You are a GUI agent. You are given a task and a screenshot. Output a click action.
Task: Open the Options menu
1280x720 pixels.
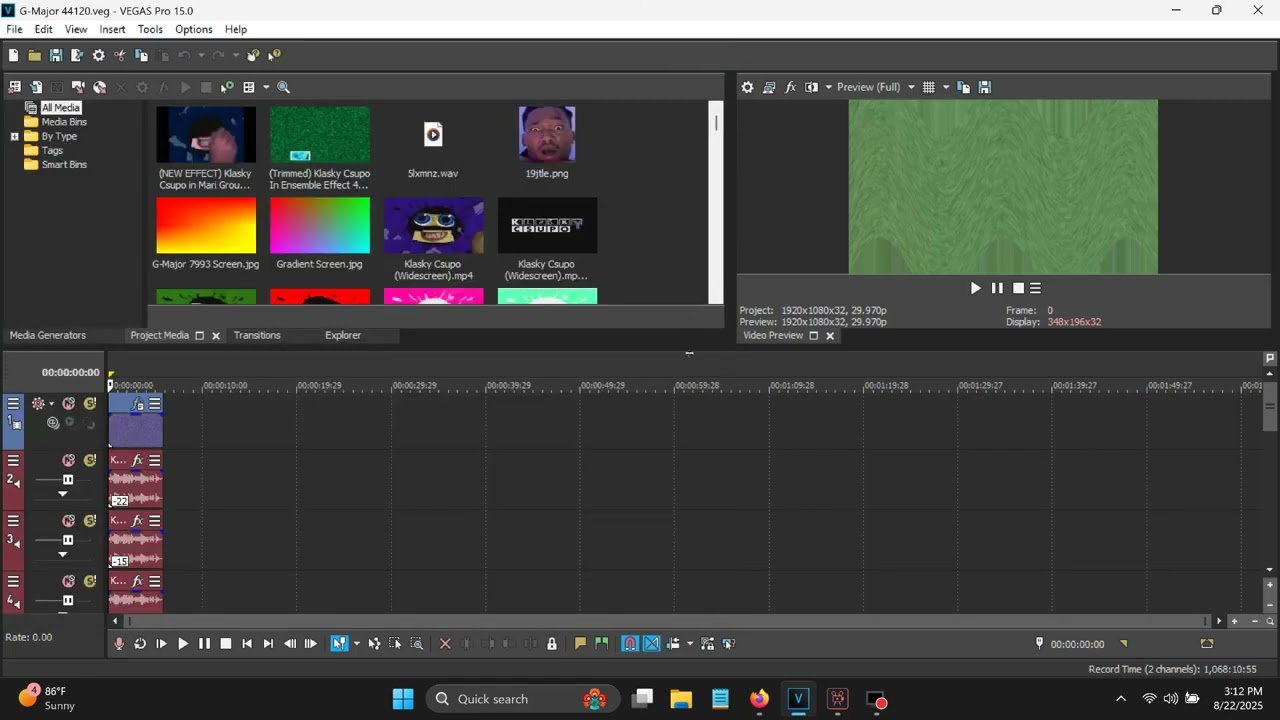coord(194,29)
